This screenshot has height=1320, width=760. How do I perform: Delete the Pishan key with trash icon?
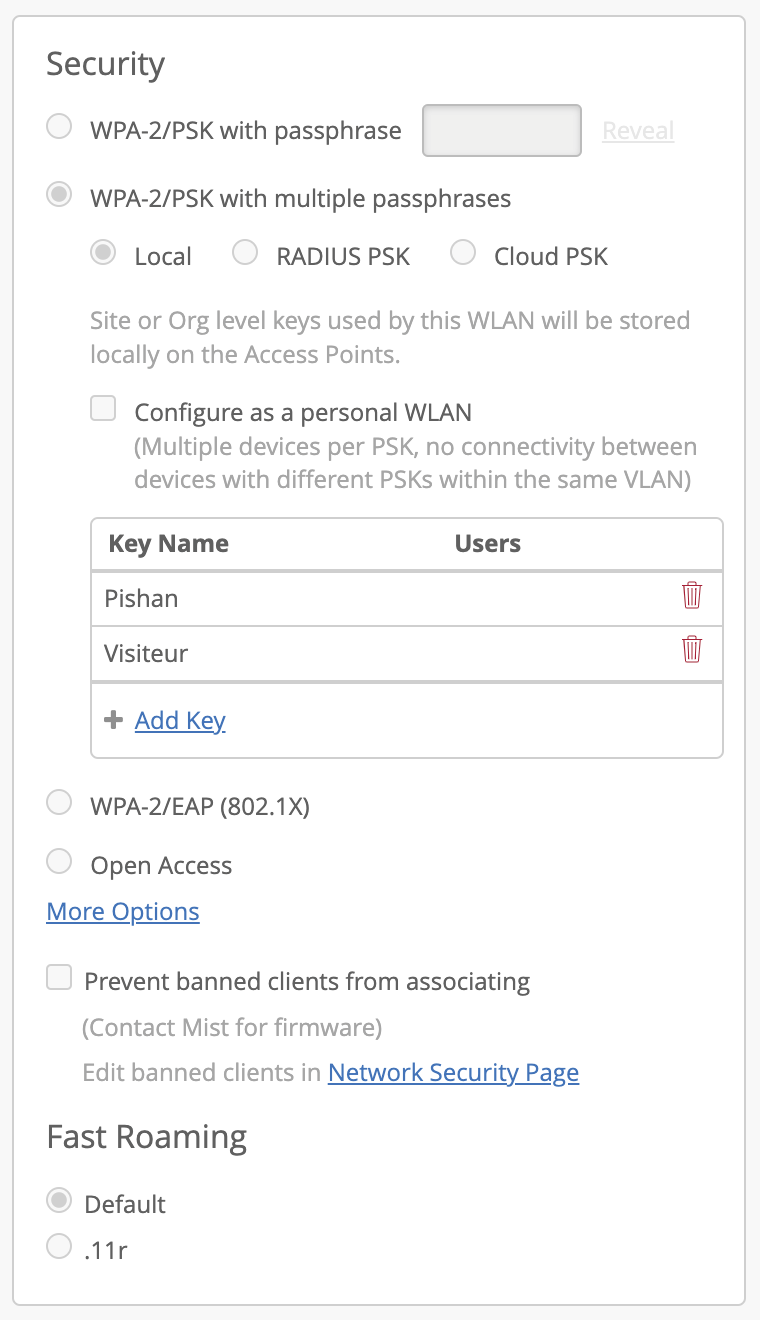[691, 597]
